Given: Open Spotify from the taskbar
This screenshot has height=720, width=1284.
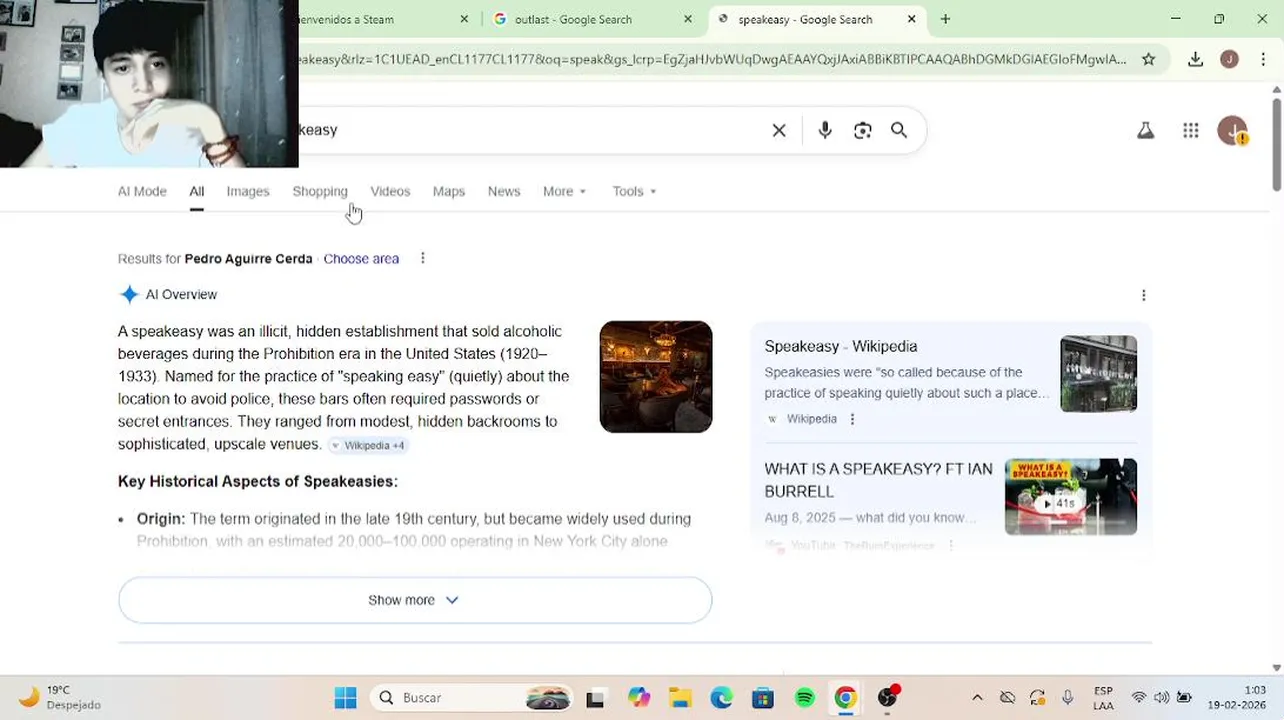Looking at the screenshot, I should pyautogui.click(x=804, y=698).
